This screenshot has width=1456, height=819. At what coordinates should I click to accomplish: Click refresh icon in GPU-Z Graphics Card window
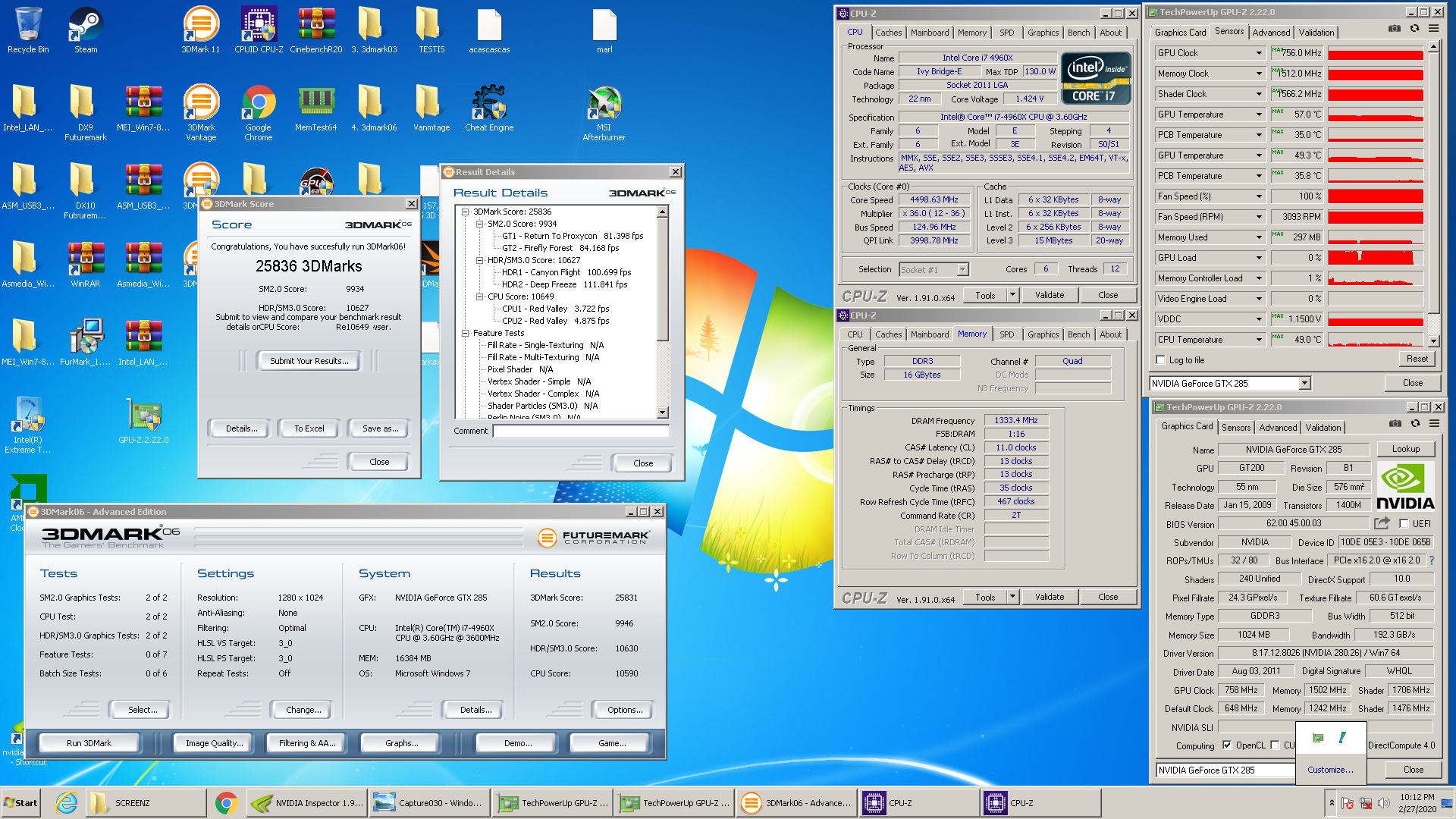pos(1415,424)
